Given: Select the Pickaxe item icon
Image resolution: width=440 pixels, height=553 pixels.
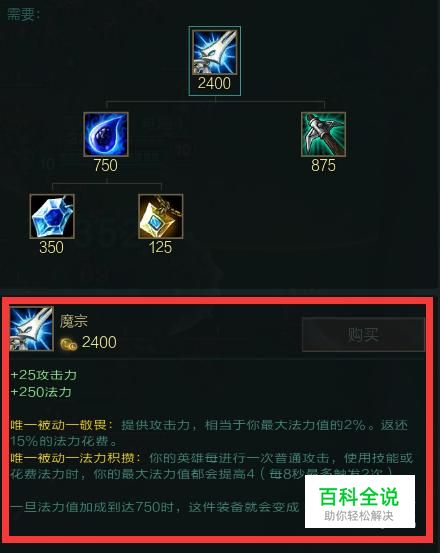Looking at the screenshot, I should 324,134.
